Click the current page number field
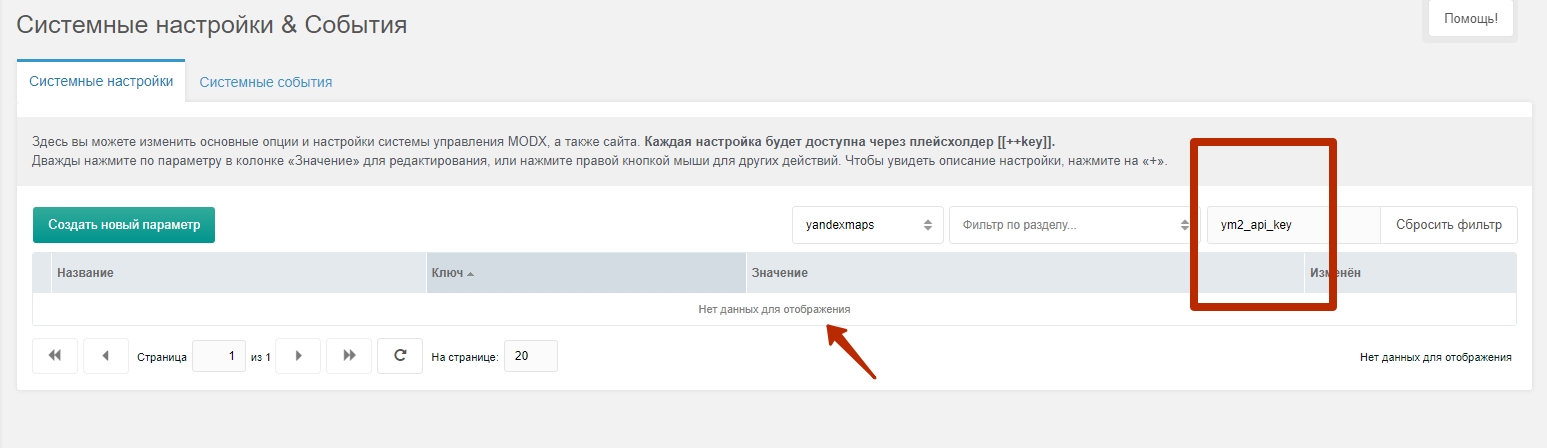The height and width of the screenshot is (448, 1547). [218, 356]
